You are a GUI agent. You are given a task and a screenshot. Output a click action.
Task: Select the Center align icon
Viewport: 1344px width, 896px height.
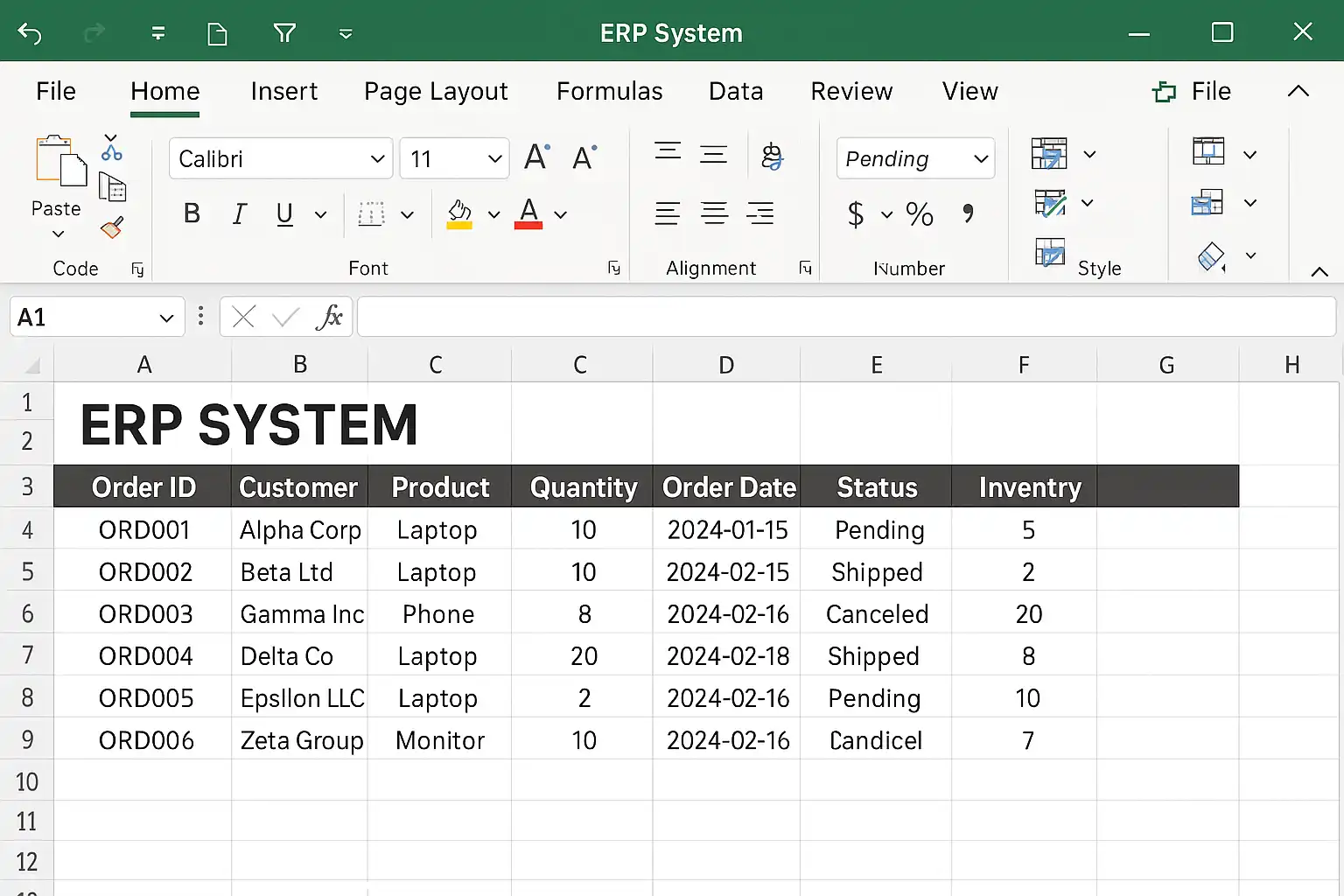[x=714, y=213]
